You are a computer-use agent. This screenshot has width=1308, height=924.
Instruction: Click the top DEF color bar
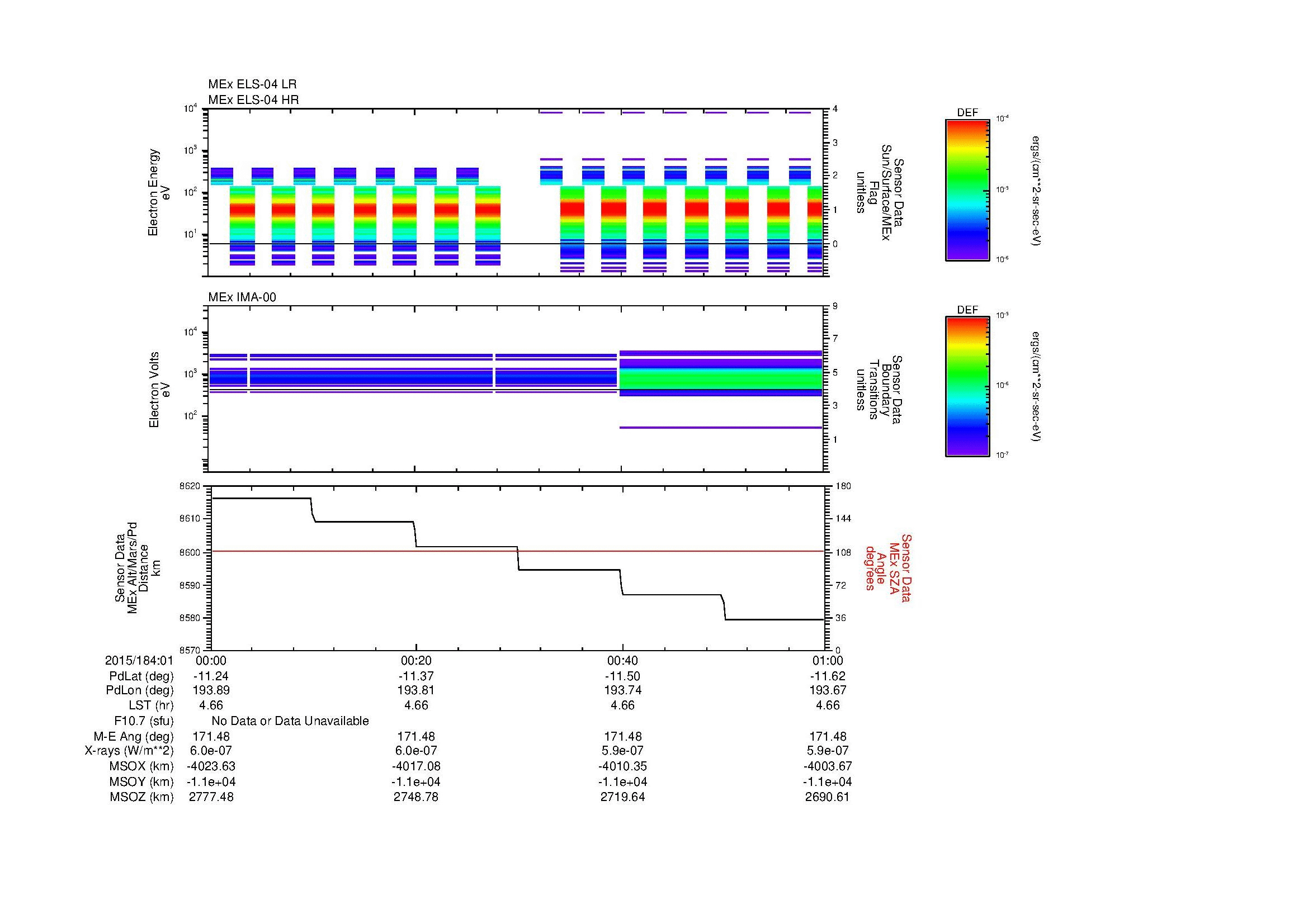point(967,190)
